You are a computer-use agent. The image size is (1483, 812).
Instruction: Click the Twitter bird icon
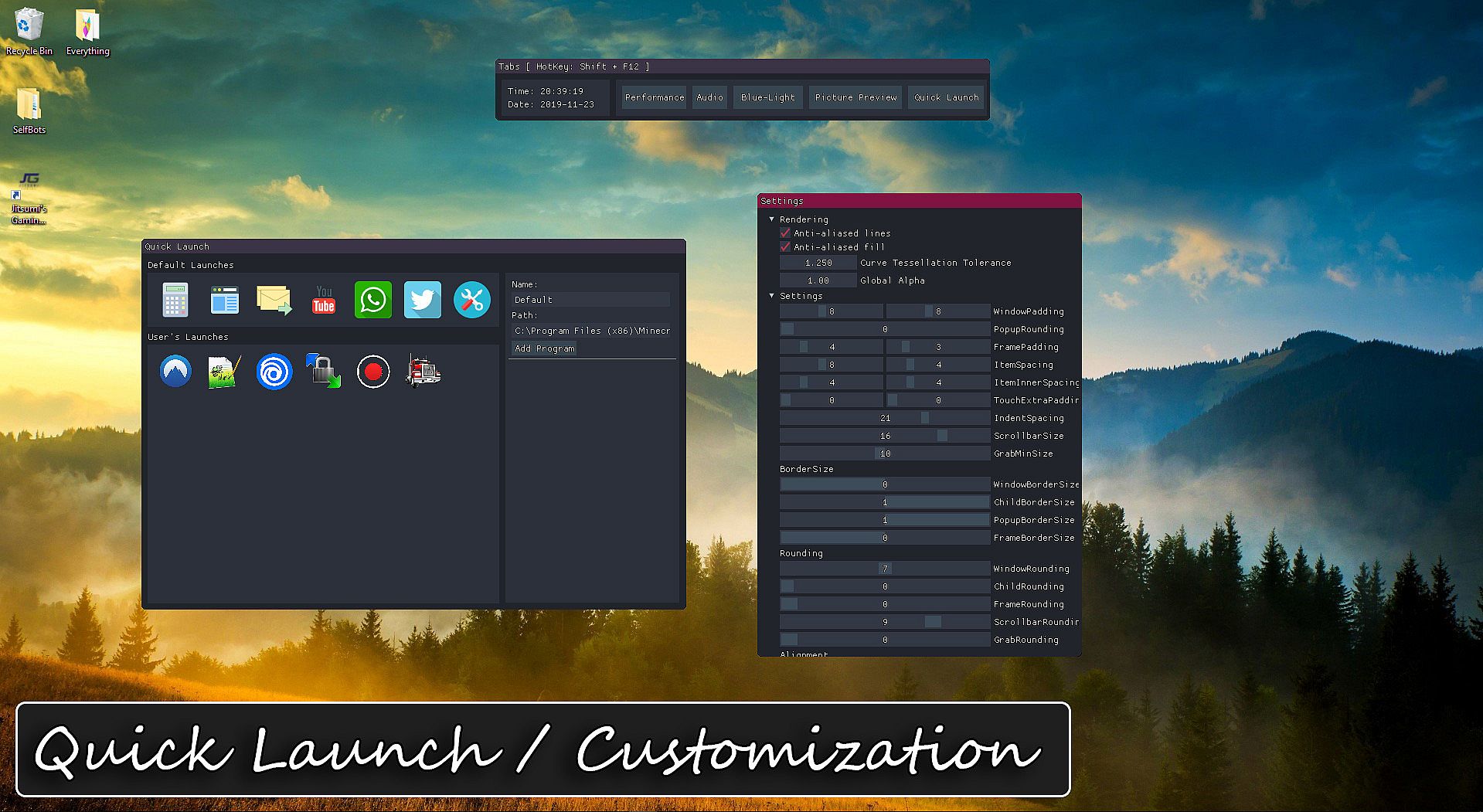click(423, 300)
